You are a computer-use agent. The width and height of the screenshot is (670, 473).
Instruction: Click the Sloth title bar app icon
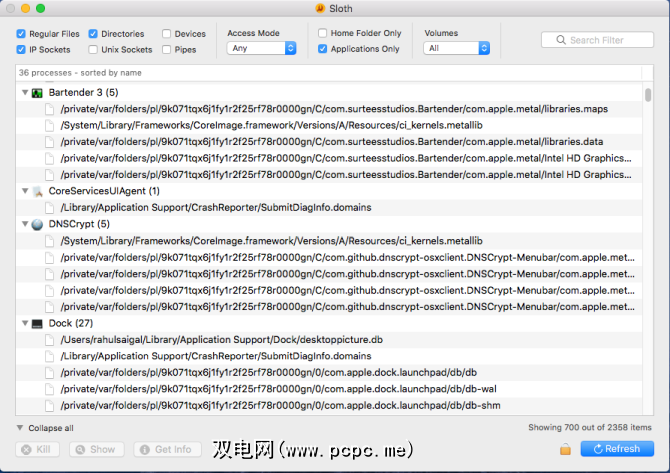coord(320,8)
